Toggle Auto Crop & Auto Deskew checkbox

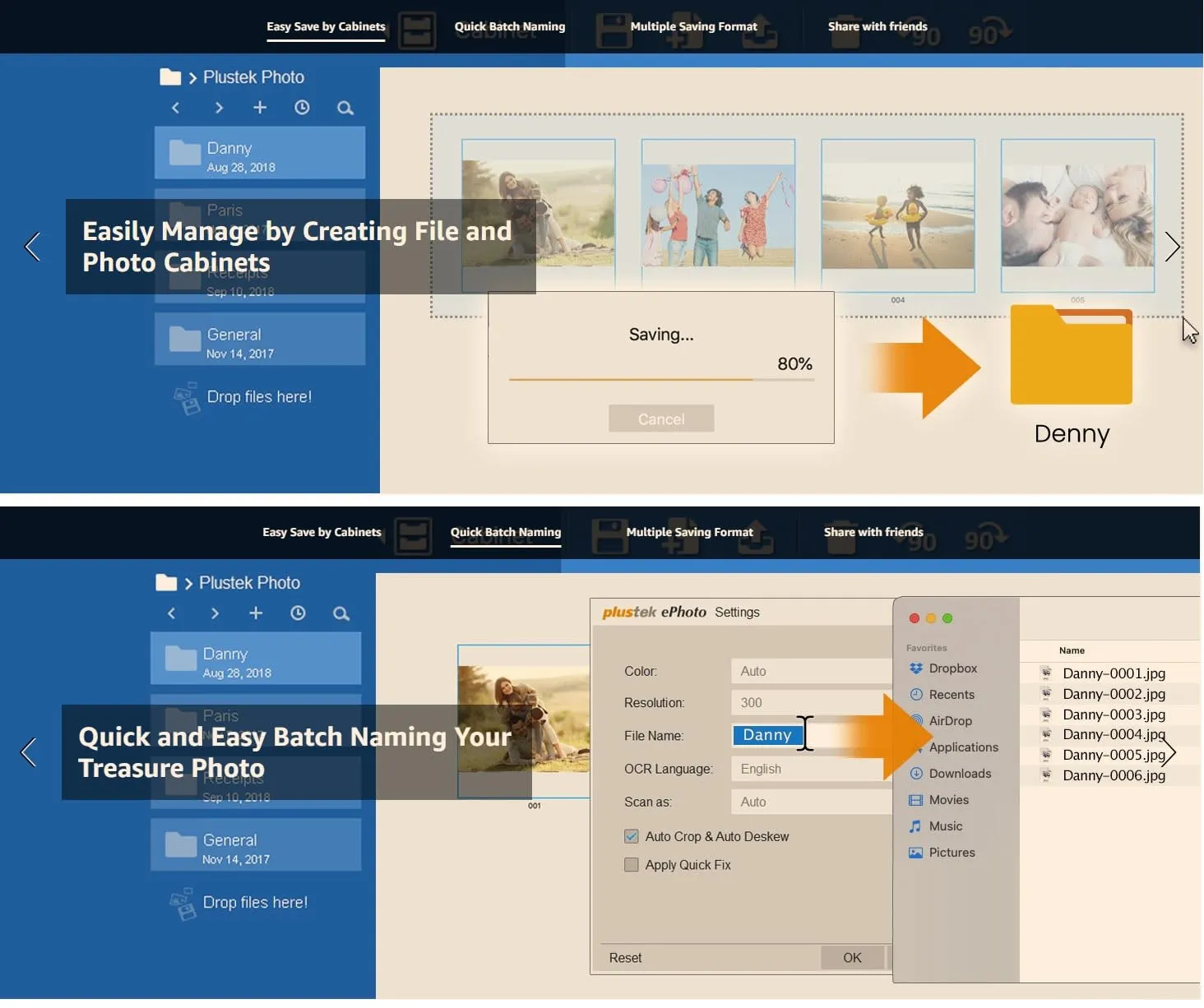click(632, 836)
